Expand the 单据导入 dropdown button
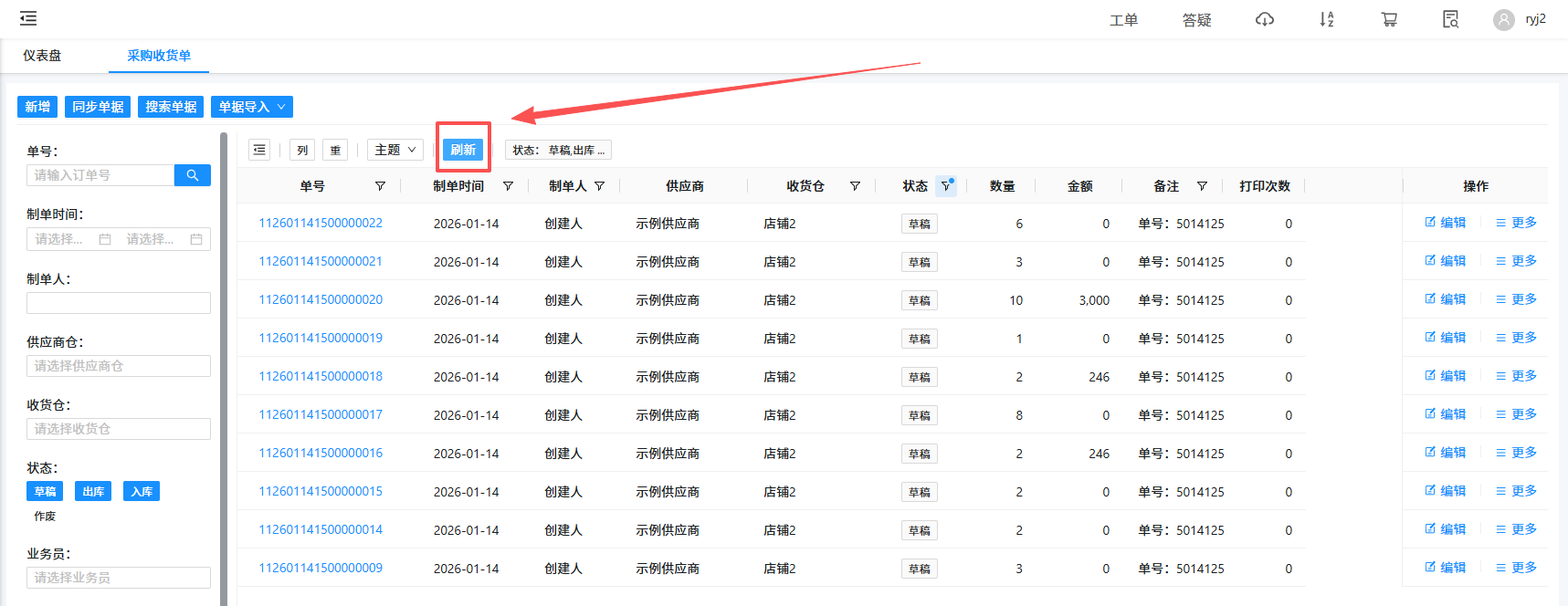Viewport: 1568px width, 606px height. (x=252, y=107)
